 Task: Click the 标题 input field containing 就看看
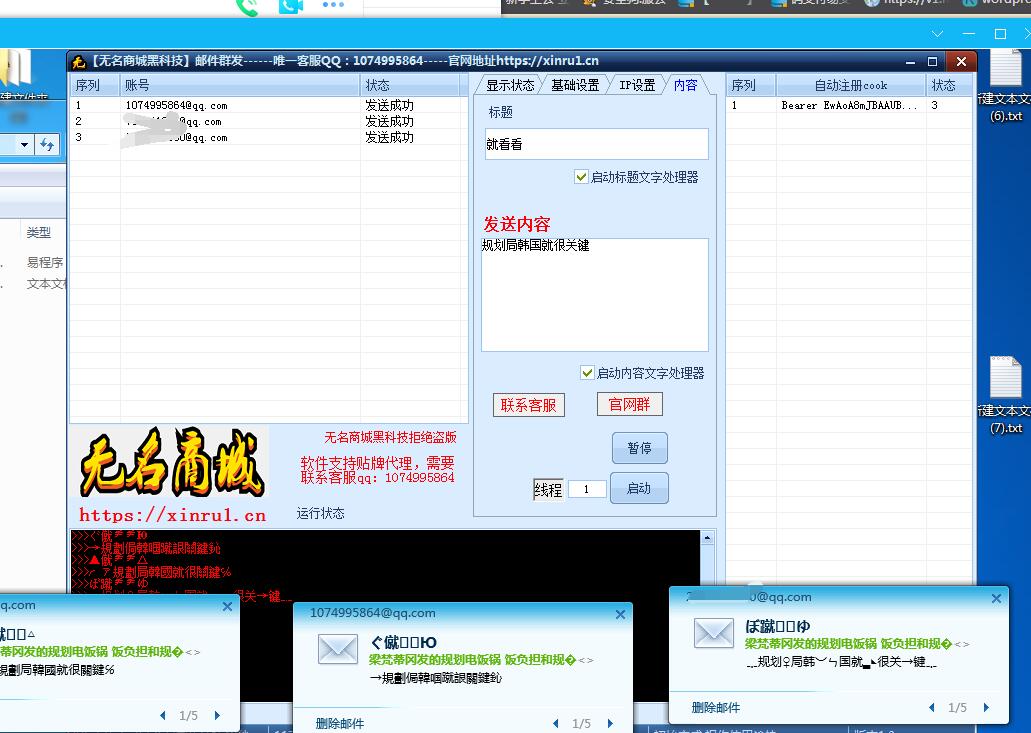pyautogui.click(x=596, y=144)
